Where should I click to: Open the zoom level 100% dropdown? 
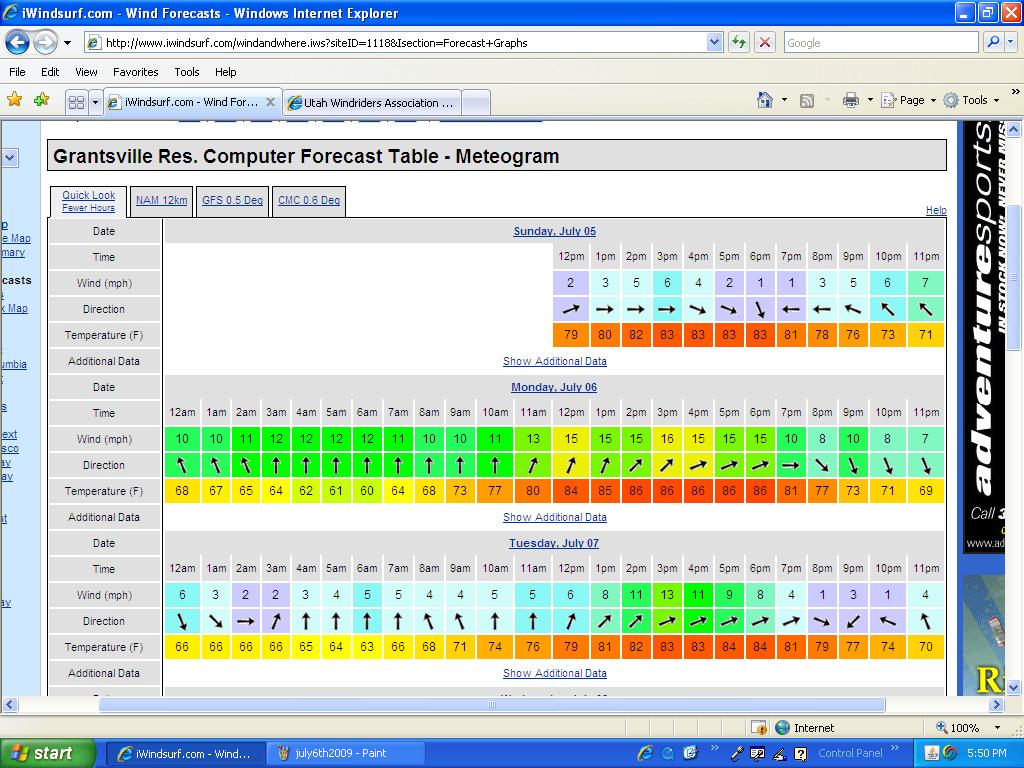click(x=996, y=728)
